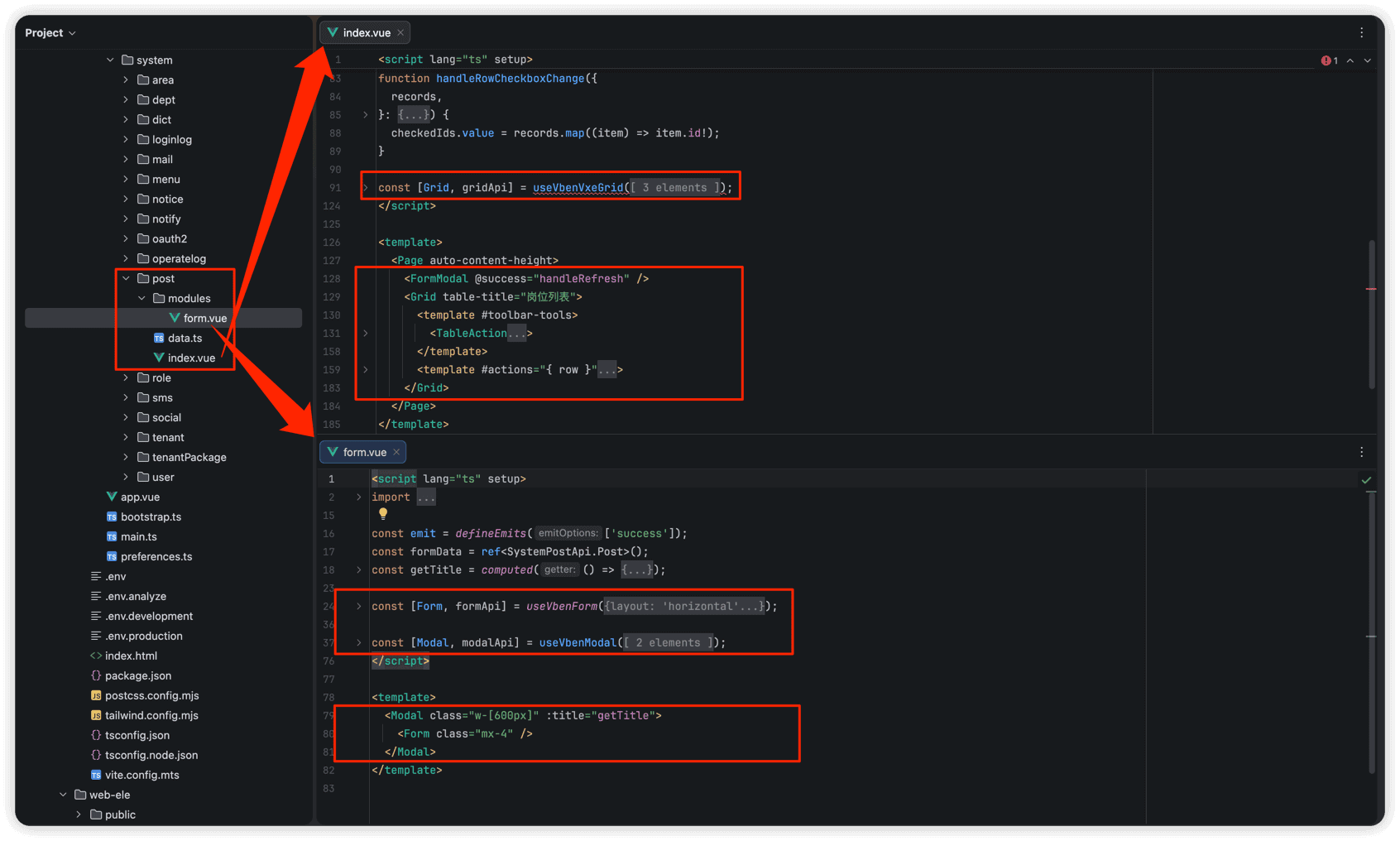The height and width of the screenshot is (841, 1400).
Task: Go to previous highlighted error arrow
Action: (x=1350, y=60)
